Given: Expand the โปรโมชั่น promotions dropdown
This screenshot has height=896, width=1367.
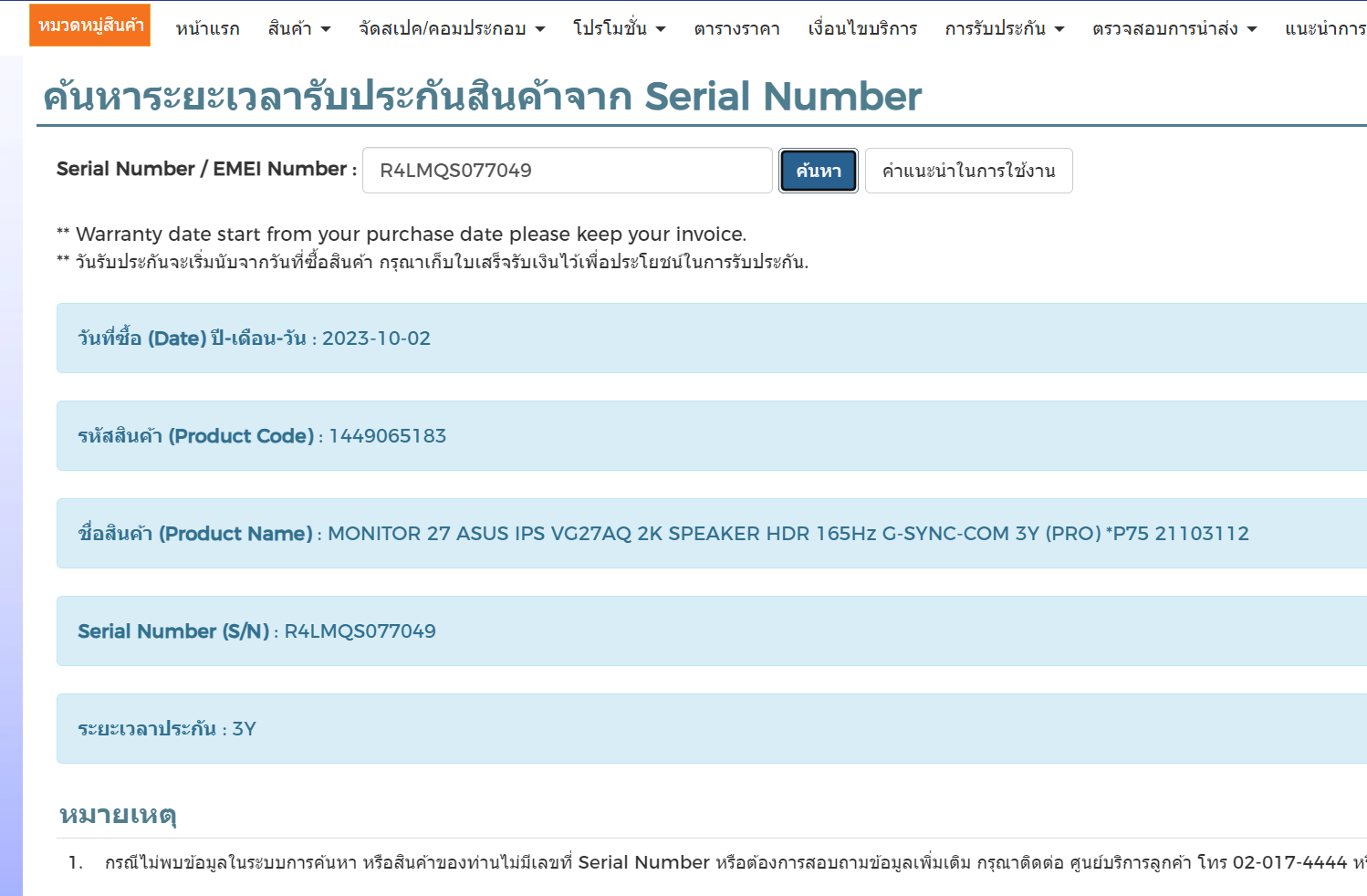Looking at the screenshot, I should tap(619, 29).
